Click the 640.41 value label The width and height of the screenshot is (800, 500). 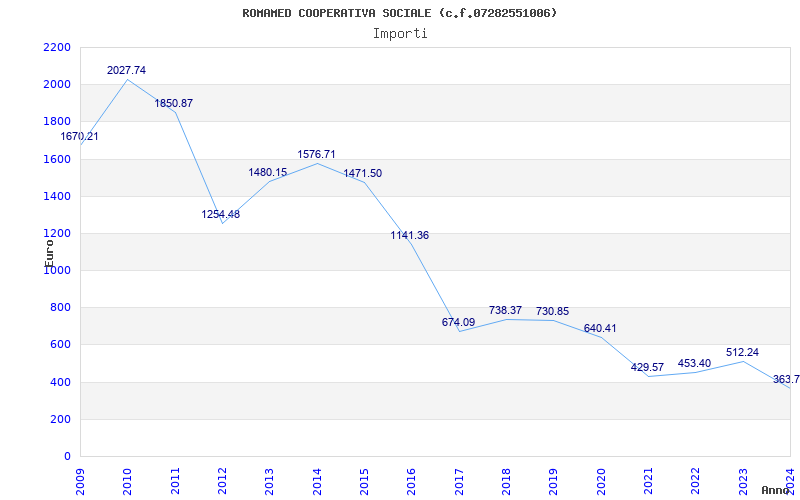pyautogui.click(x=600, y=328)
